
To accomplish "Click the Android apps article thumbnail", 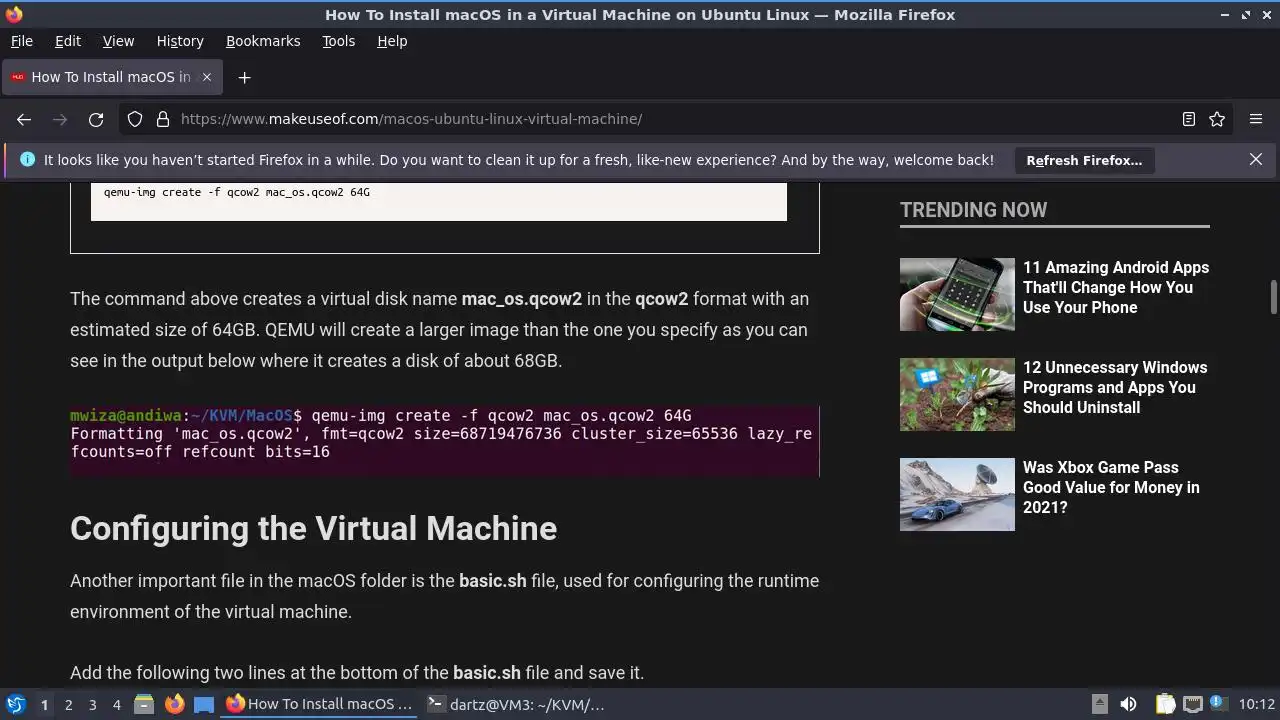I will pos(957,294).
